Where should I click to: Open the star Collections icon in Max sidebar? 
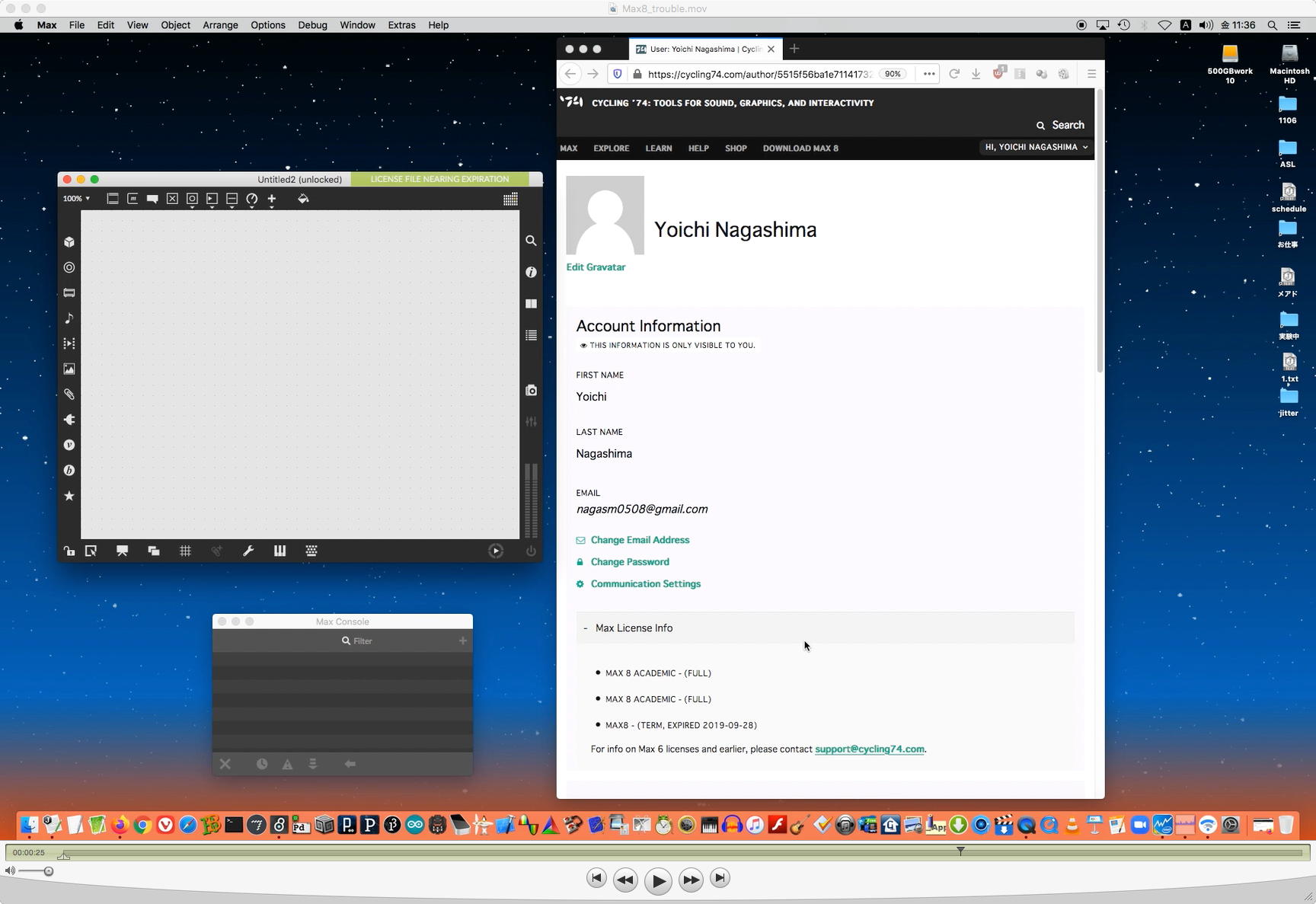(x=69, y=496)
